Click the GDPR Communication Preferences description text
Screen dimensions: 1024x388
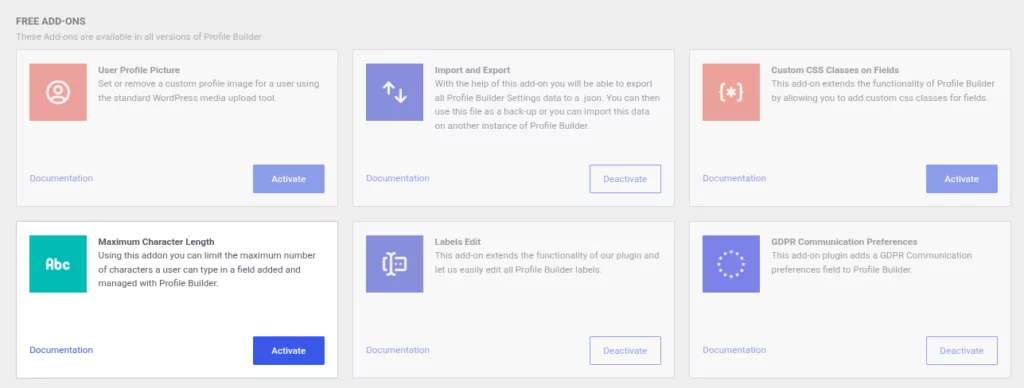coord(872,263)
